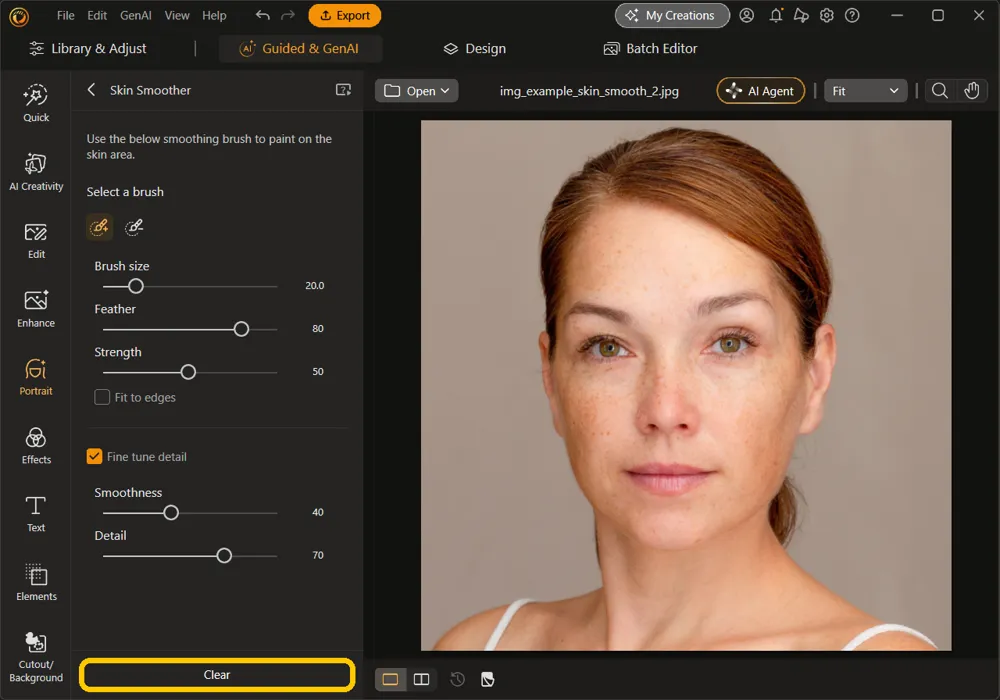Viewport: 1000px width, 700px height.
Task: Click the Detail value 70
Action: point(318,555)
